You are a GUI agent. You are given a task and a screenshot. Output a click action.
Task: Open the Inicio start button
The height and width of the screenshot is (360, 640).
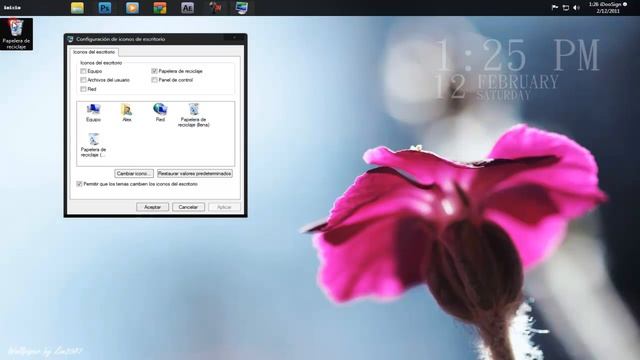click(12, 8)
